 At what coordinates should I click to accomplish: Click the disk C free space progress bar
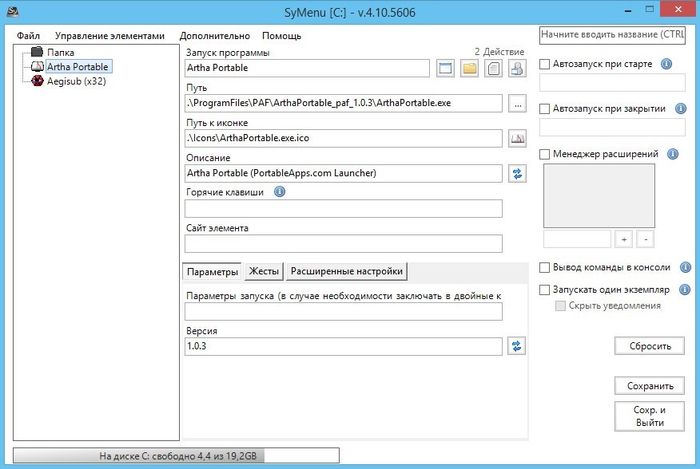[x=176, y=456]
